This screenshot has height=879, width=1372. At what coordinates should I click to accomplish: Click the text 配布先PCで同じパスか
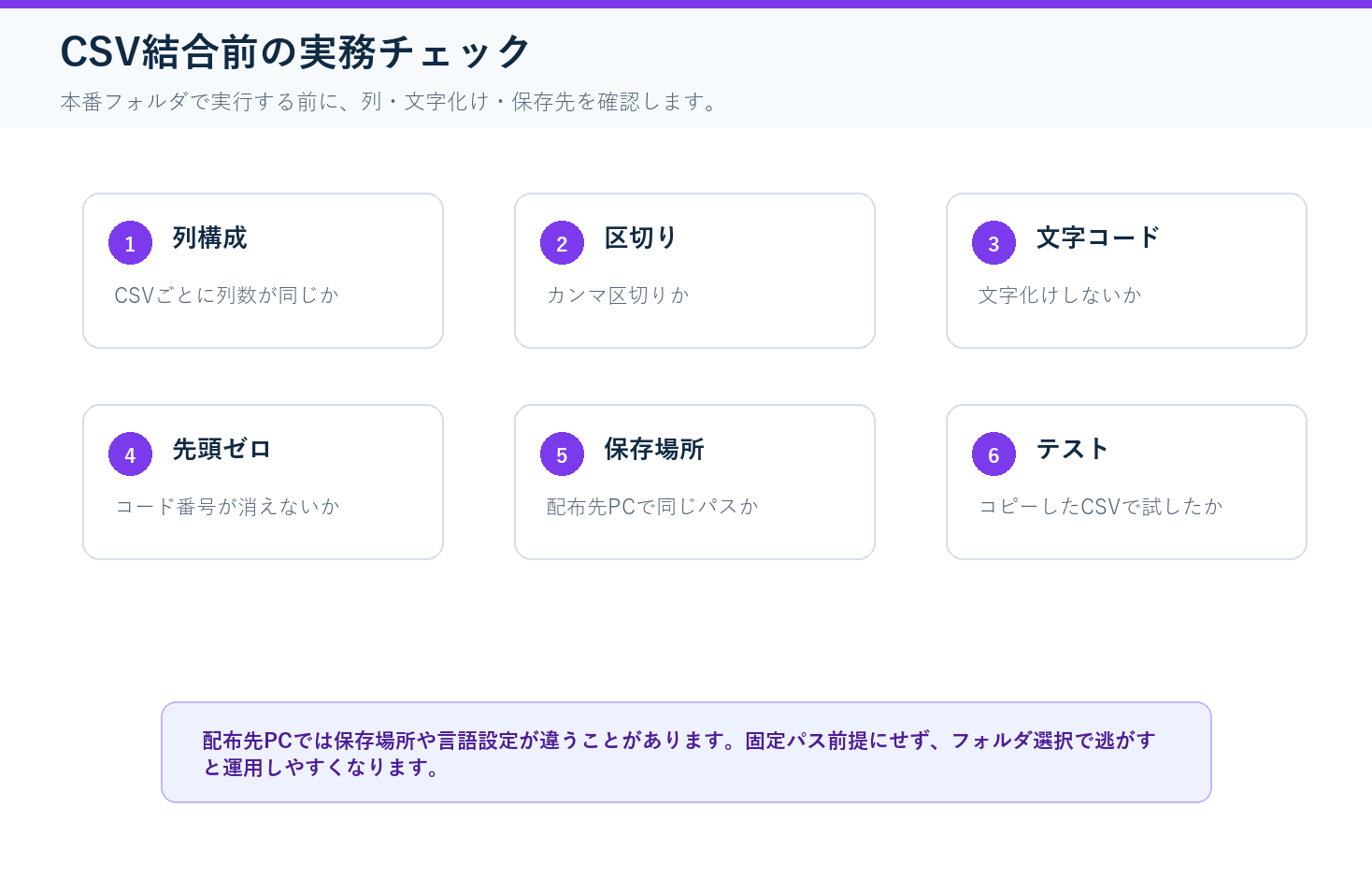[x=652, y=507]
